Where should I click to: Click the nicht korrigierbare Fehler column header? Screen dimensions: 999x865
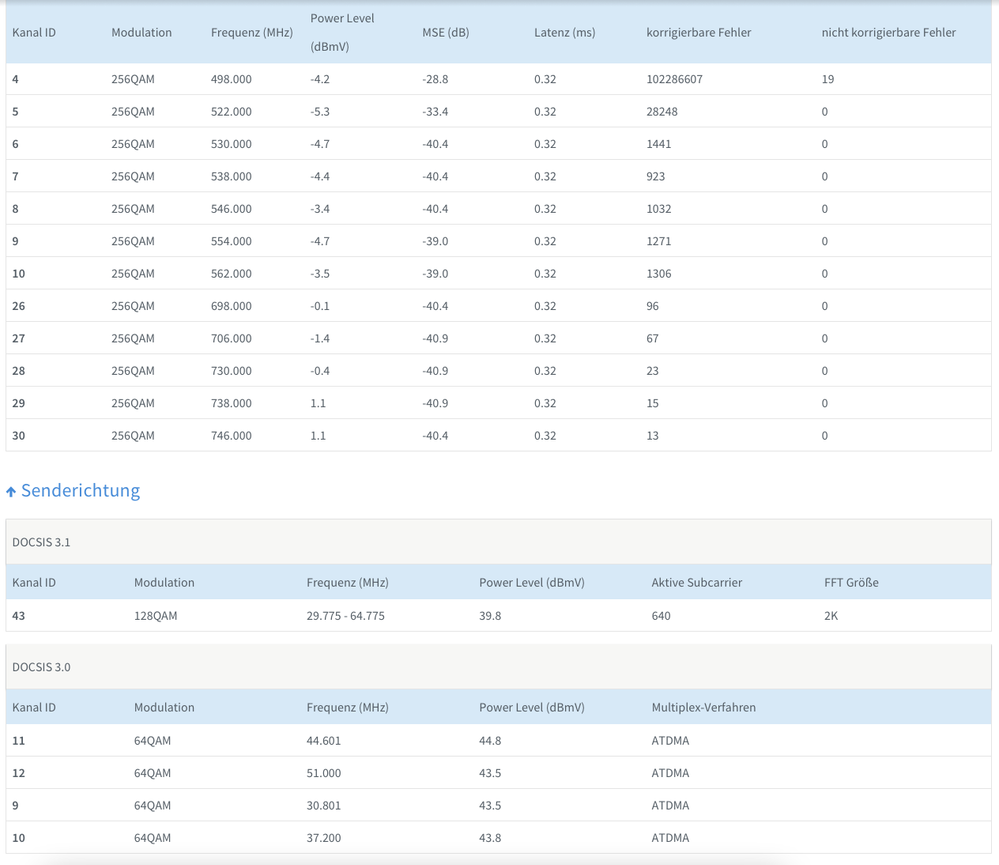click(x=888, y=32)
